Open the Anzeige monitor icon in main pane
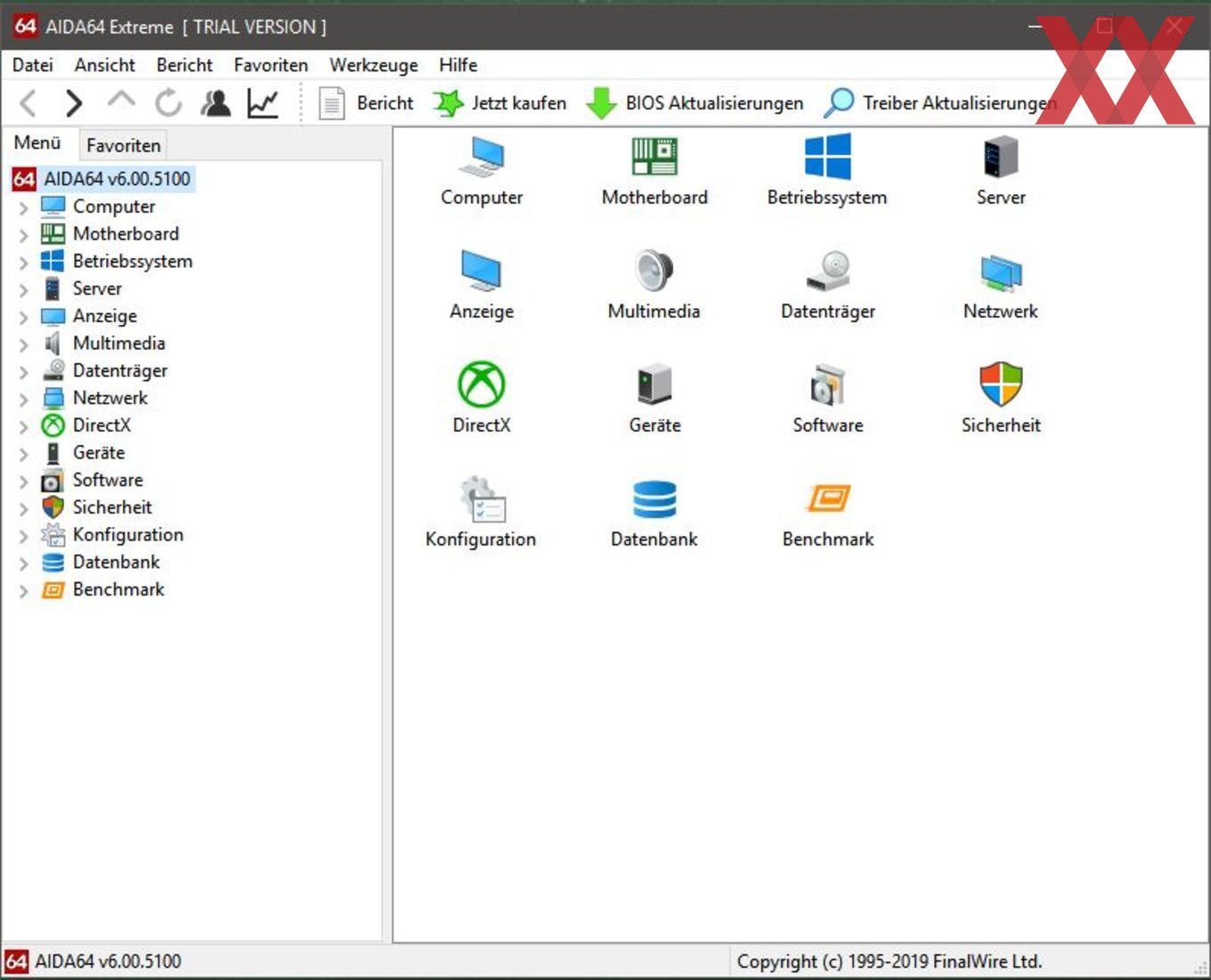 coord(482,271)
